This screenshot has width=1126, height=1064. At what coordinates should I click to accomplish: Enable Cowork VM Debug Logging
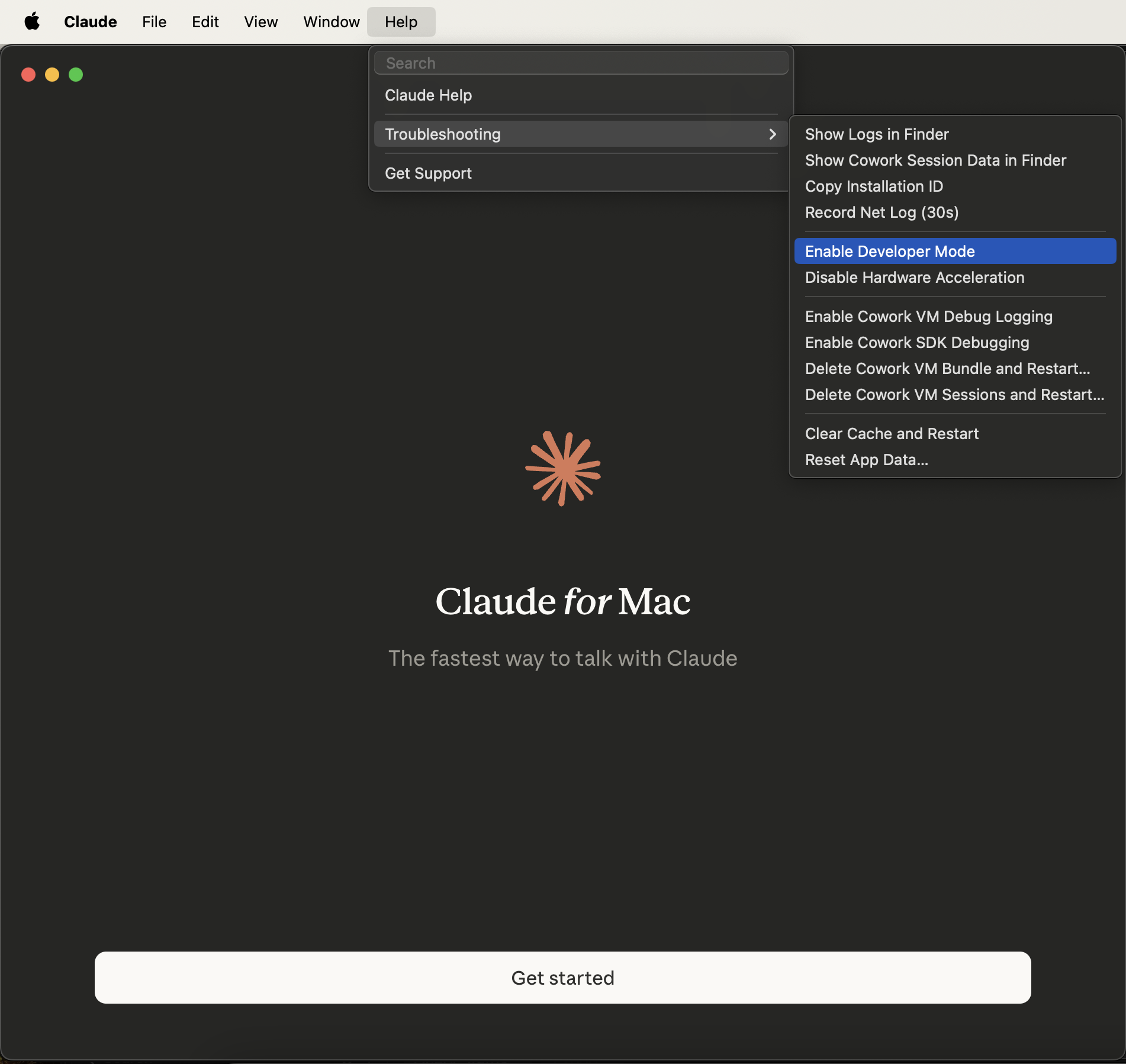[928, 316]
